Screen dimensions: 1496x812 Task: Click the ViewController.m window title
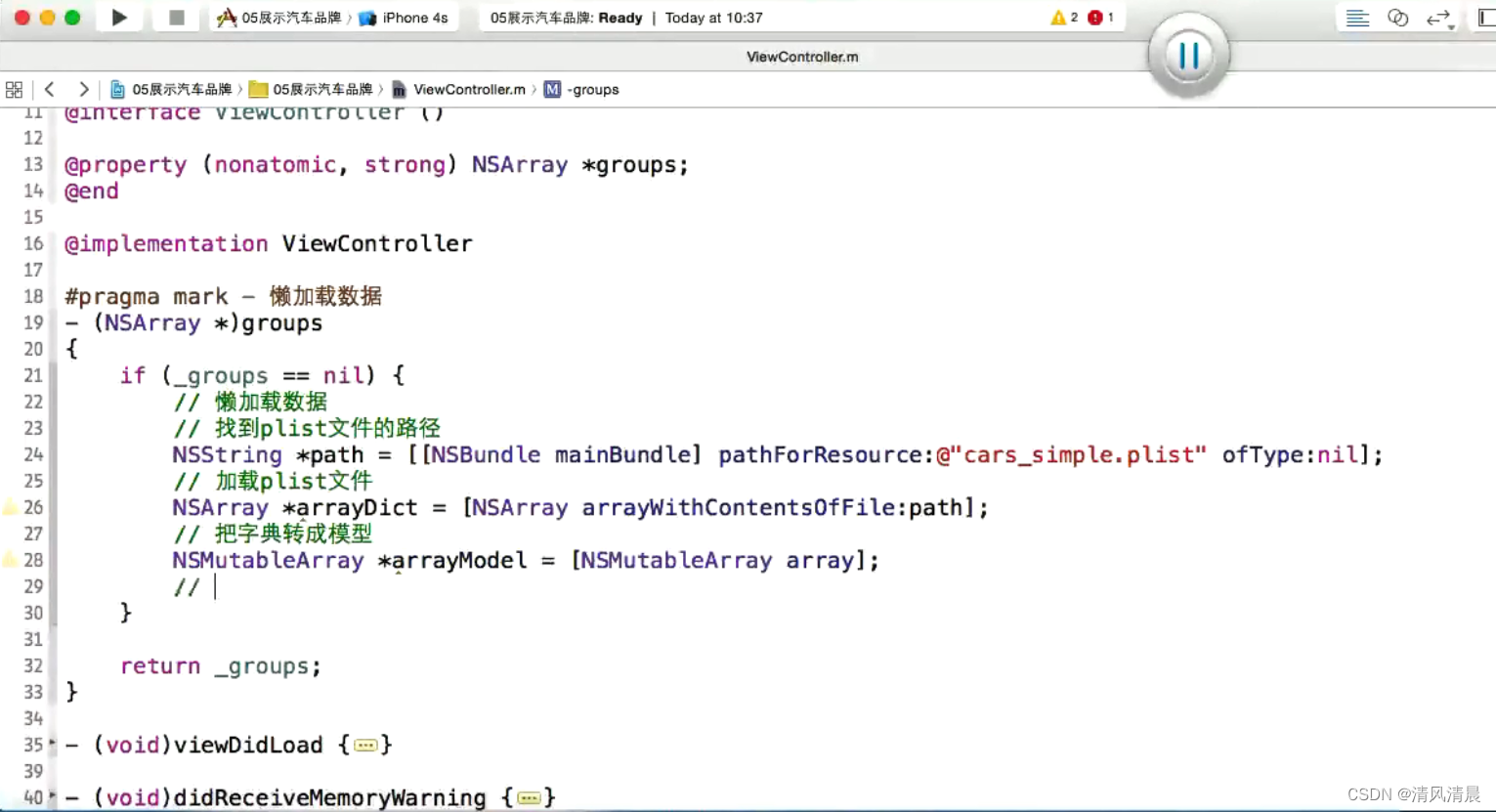(x=802, y=57)
